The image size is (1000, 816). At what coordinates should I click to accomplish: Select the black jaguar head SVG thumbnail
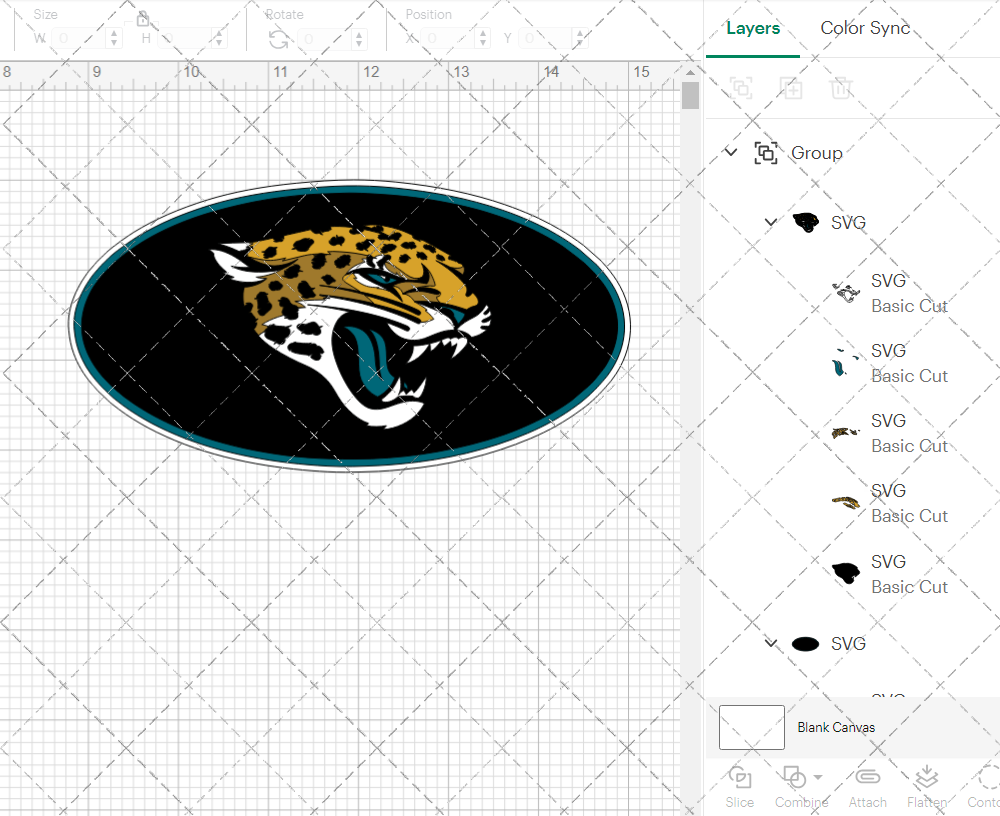tap(805, 222)
